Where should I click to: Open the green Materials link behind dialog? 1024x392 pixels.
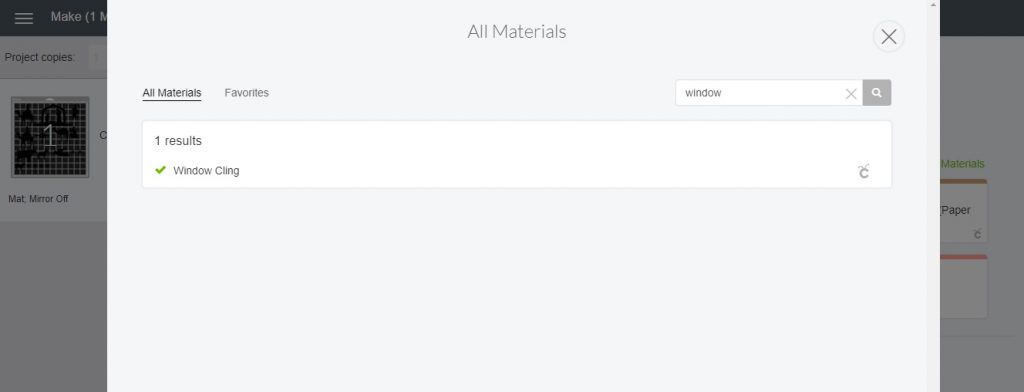[x=962, y=164]
